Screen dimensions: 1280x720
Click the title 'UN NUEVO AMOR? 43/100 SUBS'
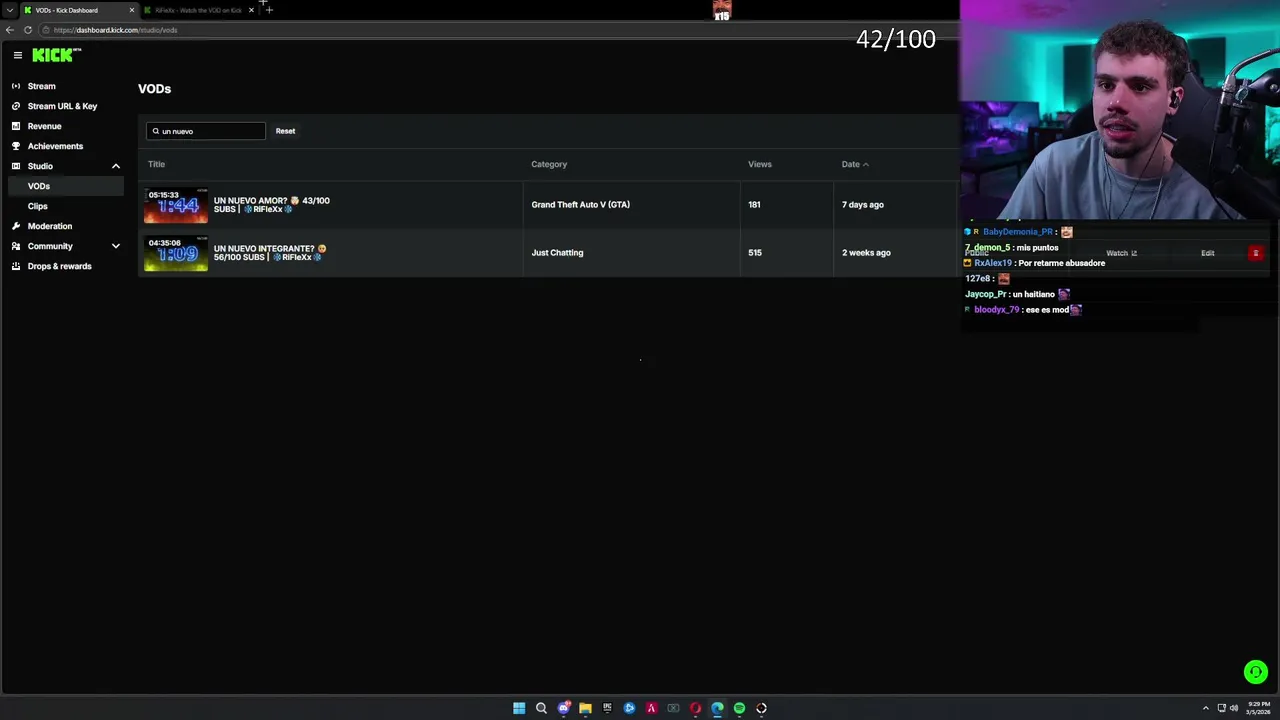coord(271,205)
